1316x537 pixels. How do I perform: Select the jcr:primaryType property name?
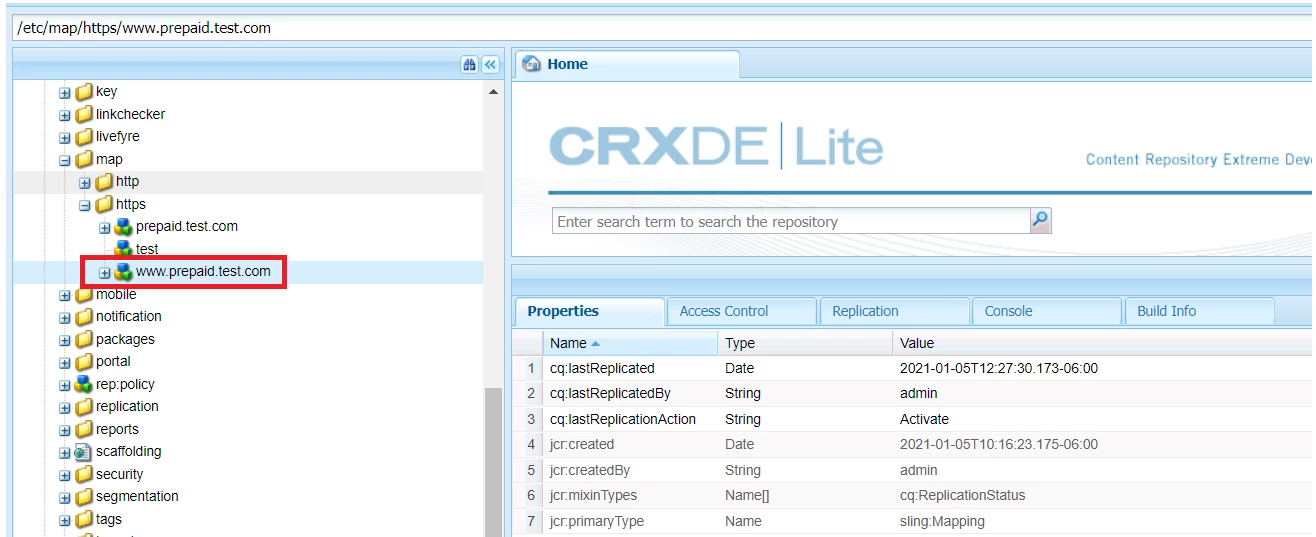pos(597,521)
